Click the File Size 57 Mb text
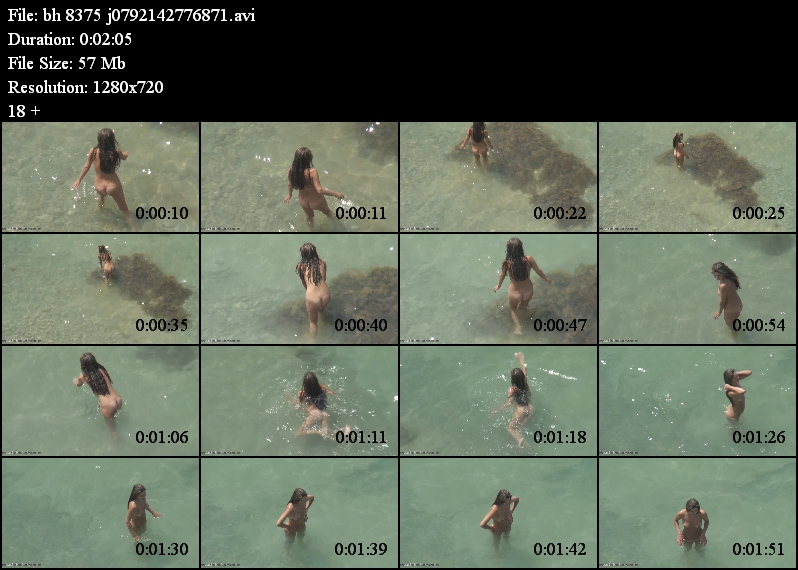The image size is (798, 570). click(x=67, y=63)
